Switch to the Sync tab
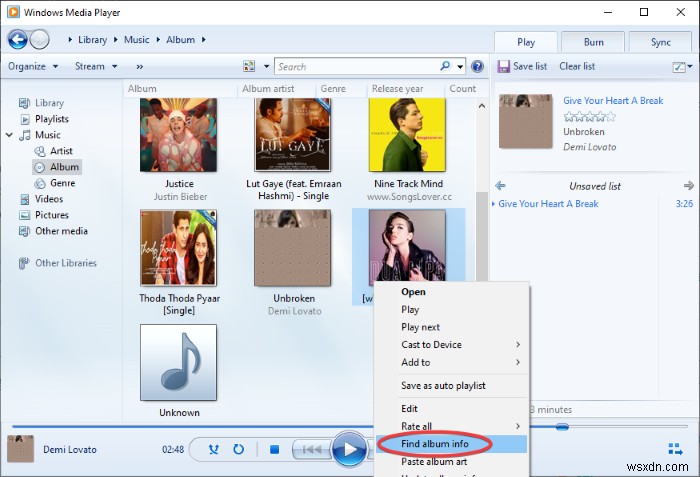 [x=660, y=42]
